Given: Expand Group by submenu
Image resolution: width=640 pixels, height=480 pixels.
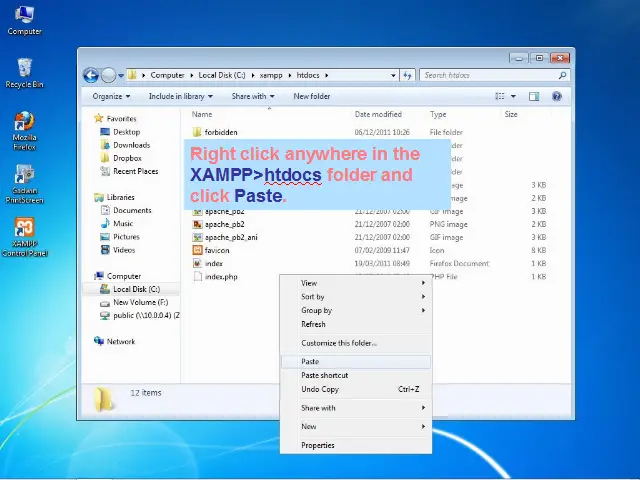Looking at the screenshot, I should tap(356, 310).
